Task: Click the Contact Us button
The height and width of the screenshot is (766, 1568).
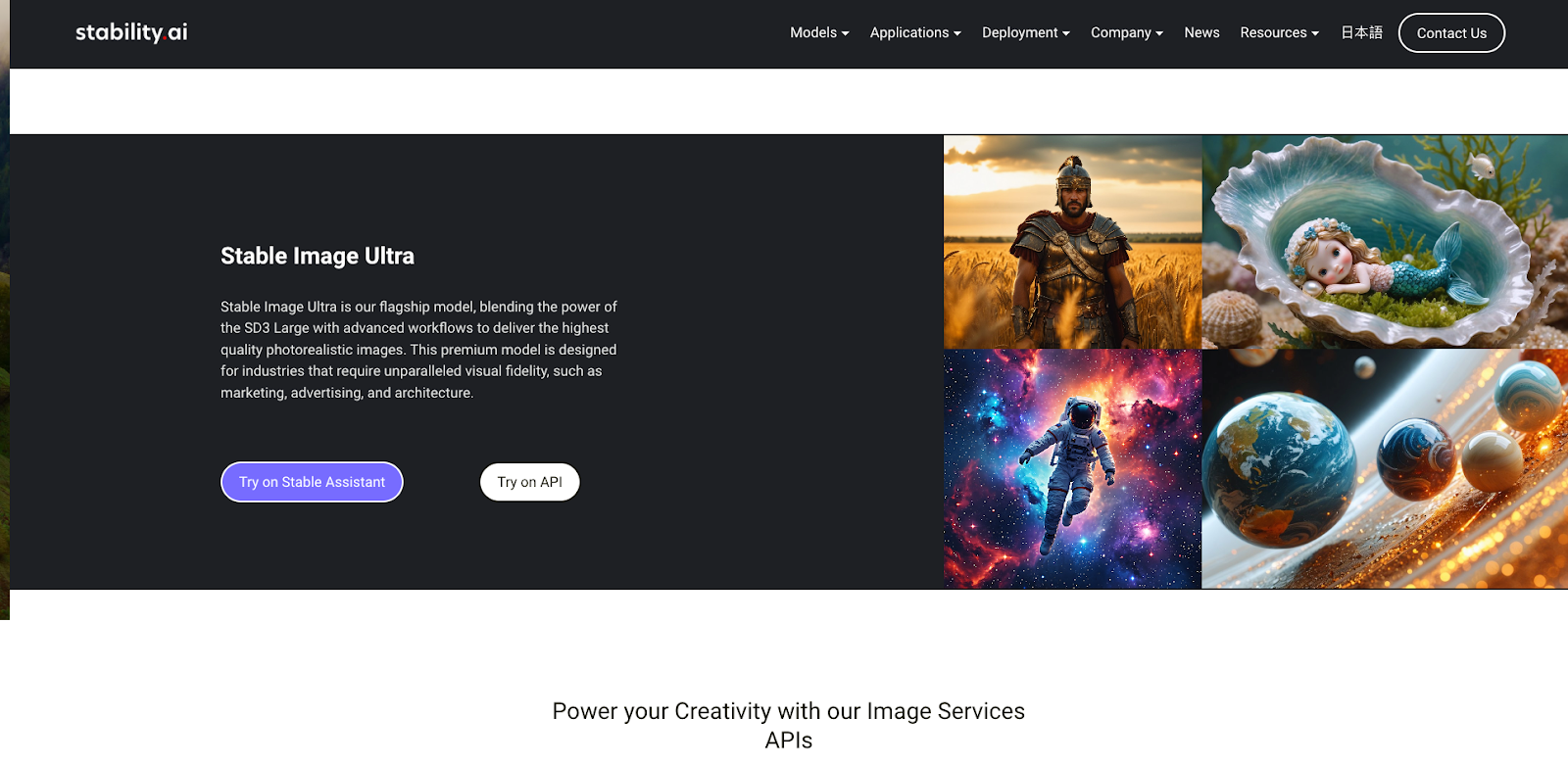Action: click(1451, 33)
